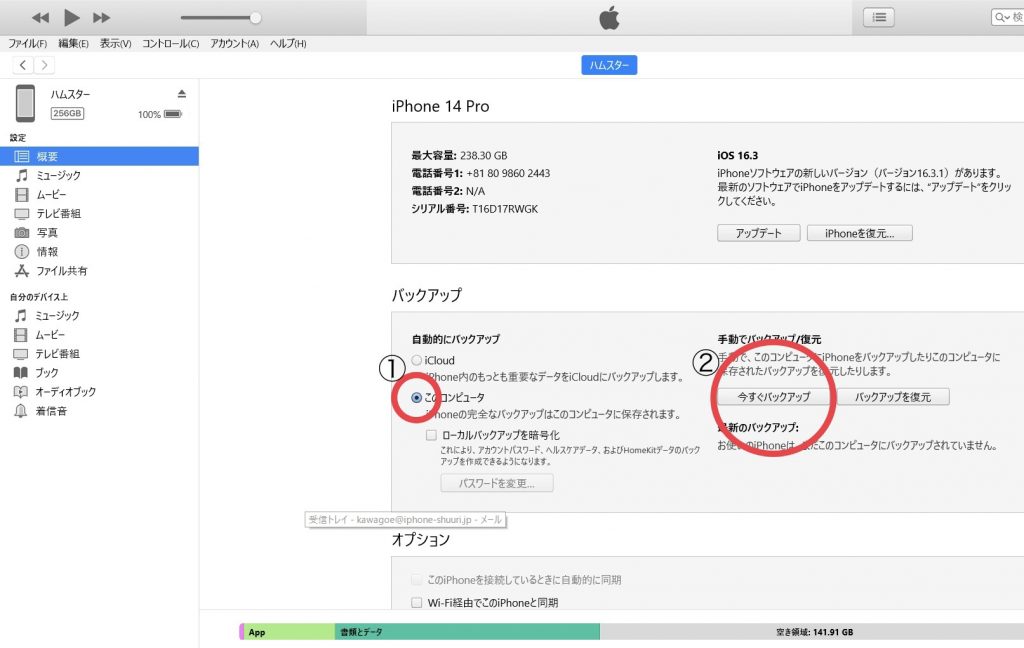The image size is (1024, 648).
Task: Select the このコンピュータ radio button
Action: click(x=417, y=397)
